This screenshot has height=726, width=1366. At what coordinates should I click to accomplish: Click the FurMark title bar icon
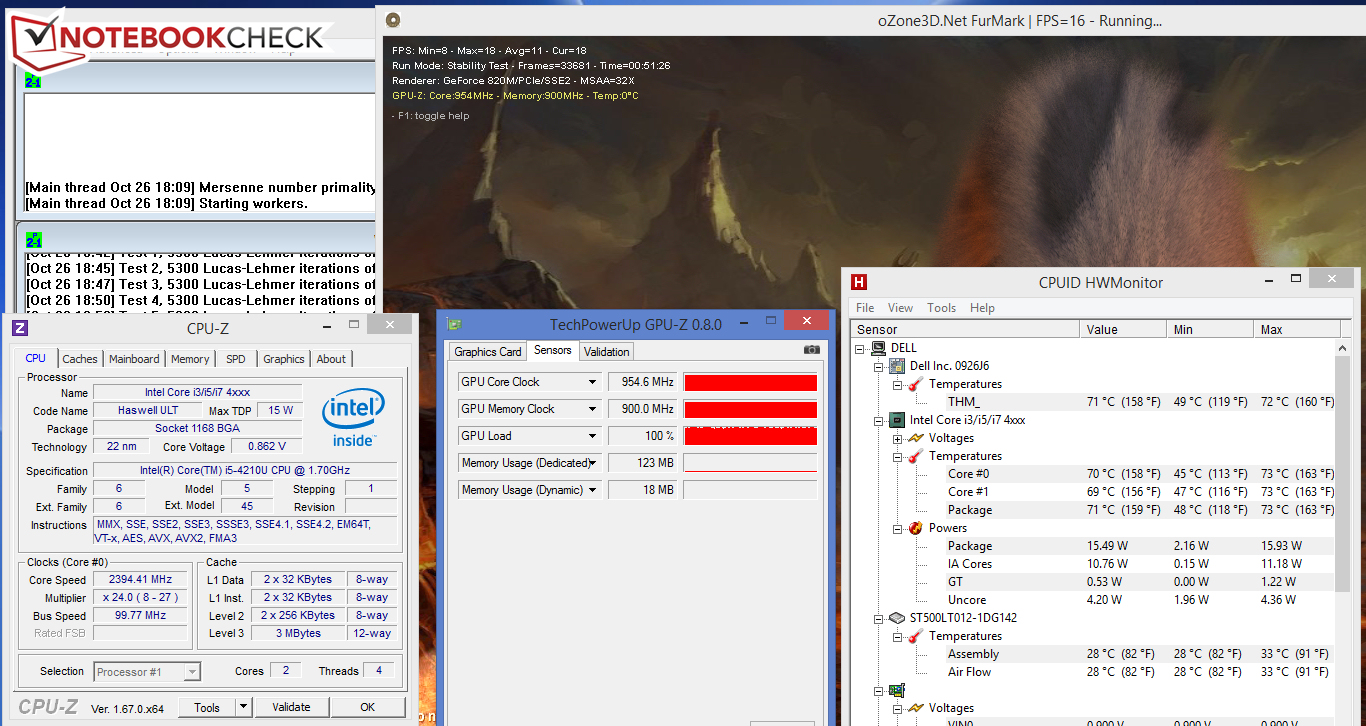point(393,19)
